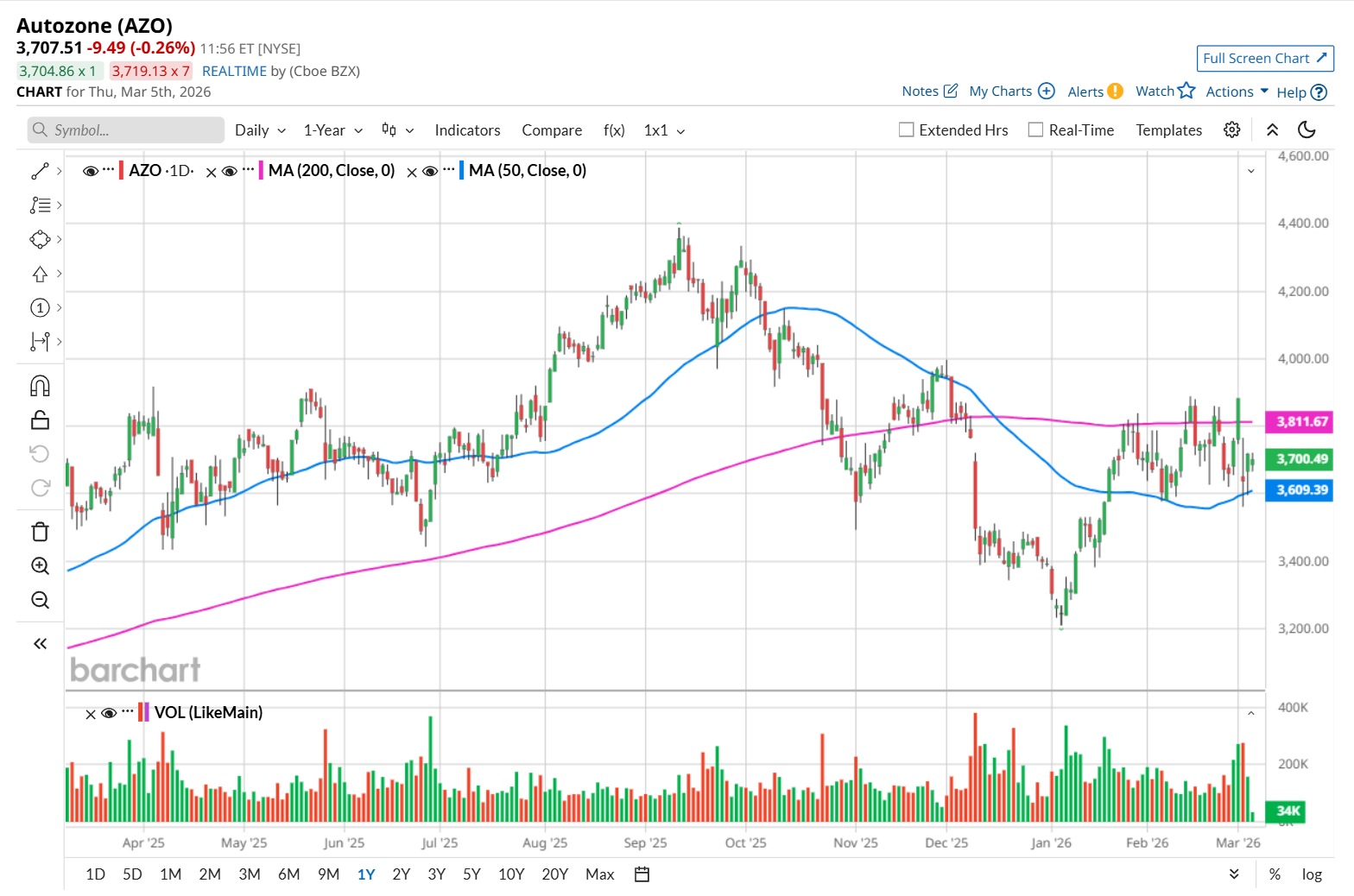The width and height of the screenshot is (1354, 896).
Task: Open the Actions dropdown menu
Action: pos(1237,91)
